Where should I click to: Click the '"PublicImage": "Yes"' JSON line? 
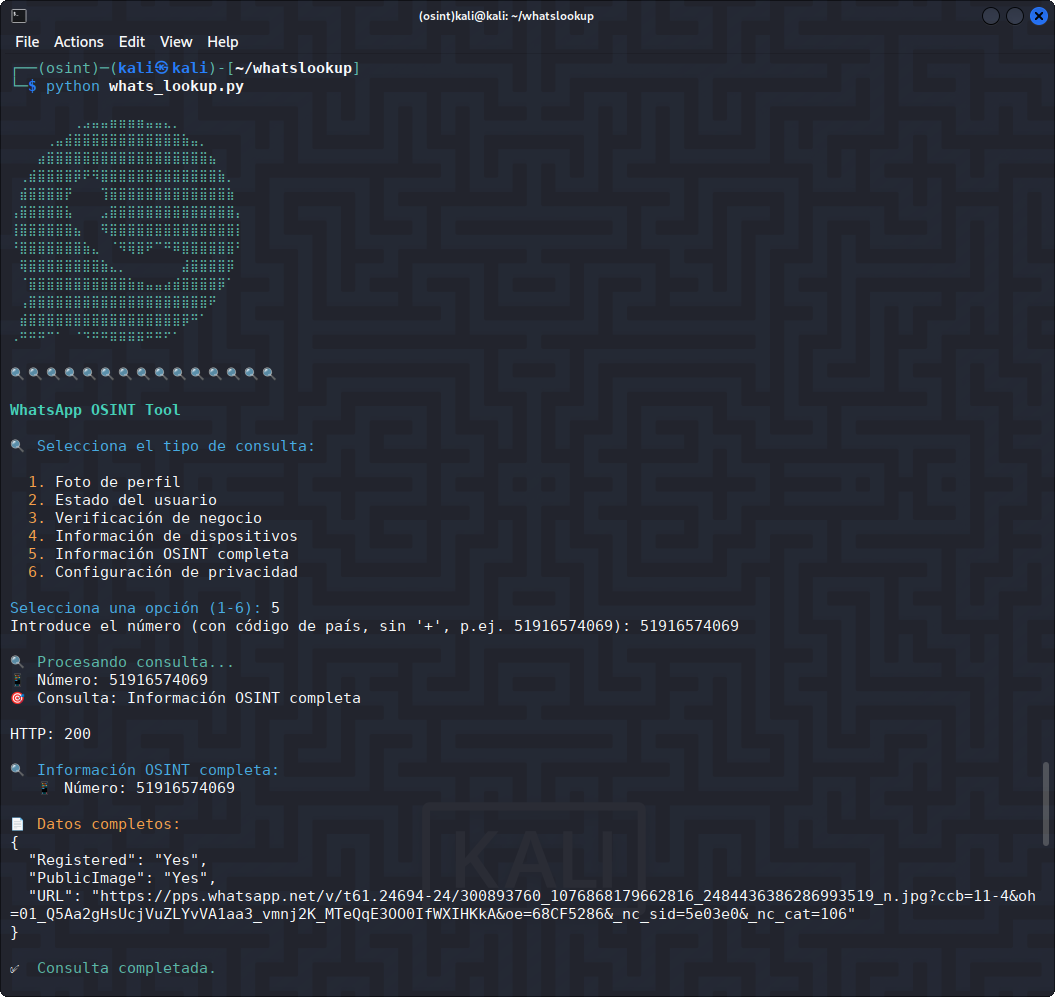(122, 879)
